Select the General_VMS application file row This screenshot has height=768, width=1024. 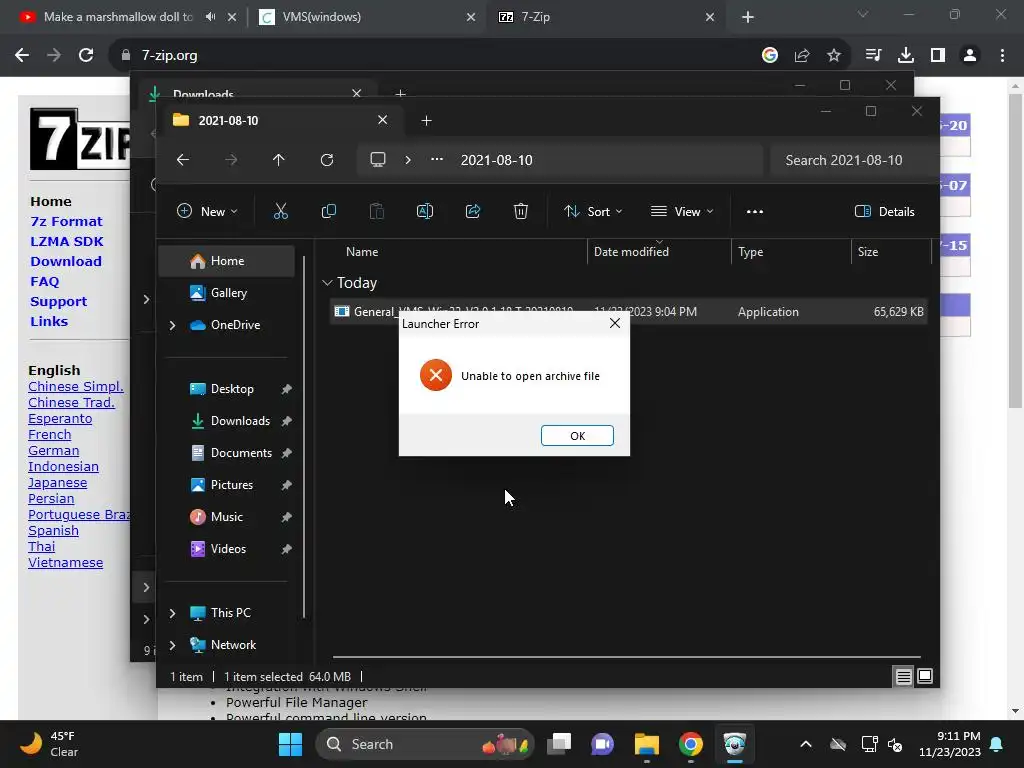click(628, 312)
